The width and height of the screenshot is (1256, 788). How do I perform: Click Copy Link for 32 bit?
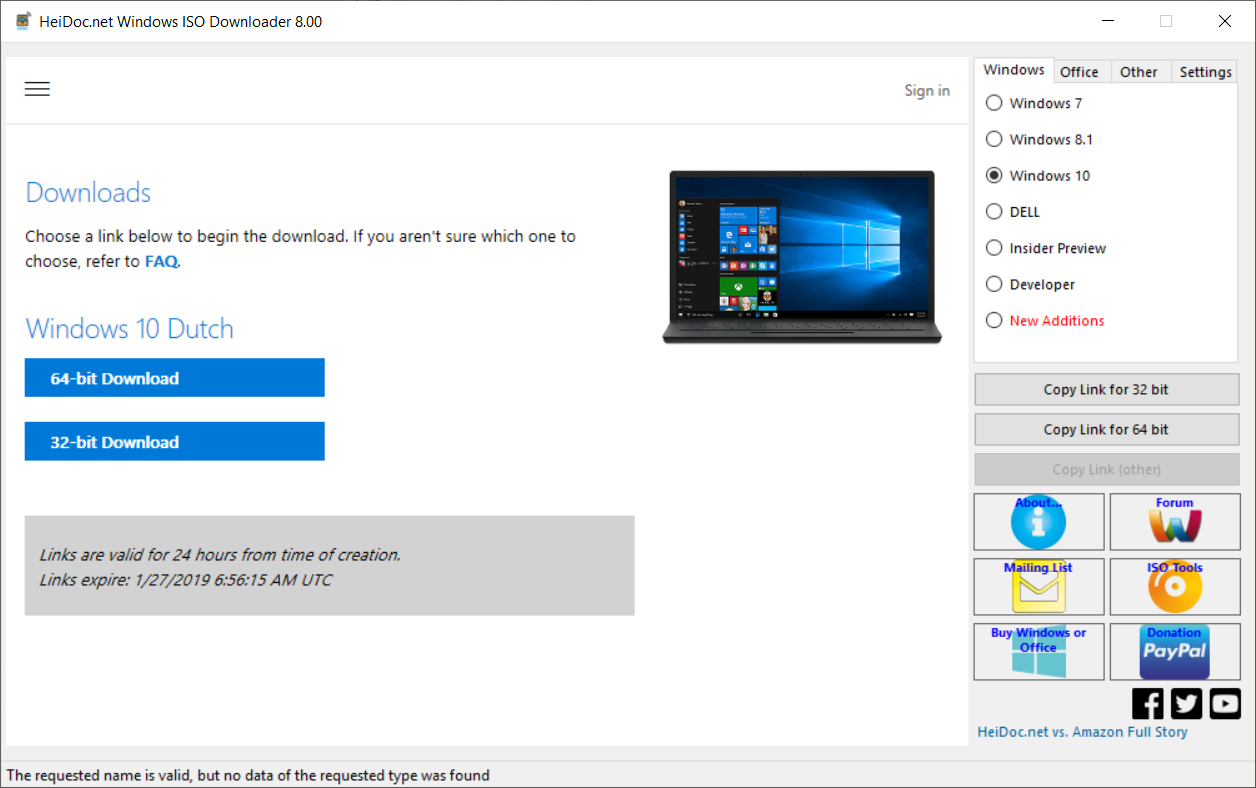click(x=1107, y=389)
